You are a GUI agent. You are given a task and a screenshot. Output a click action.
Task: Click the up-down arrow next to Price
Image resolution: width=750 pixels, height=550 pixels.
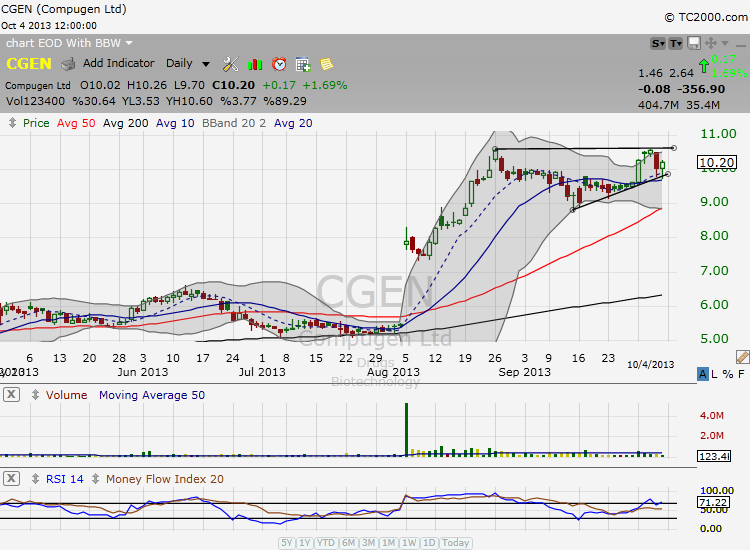(x=12, y=123)
